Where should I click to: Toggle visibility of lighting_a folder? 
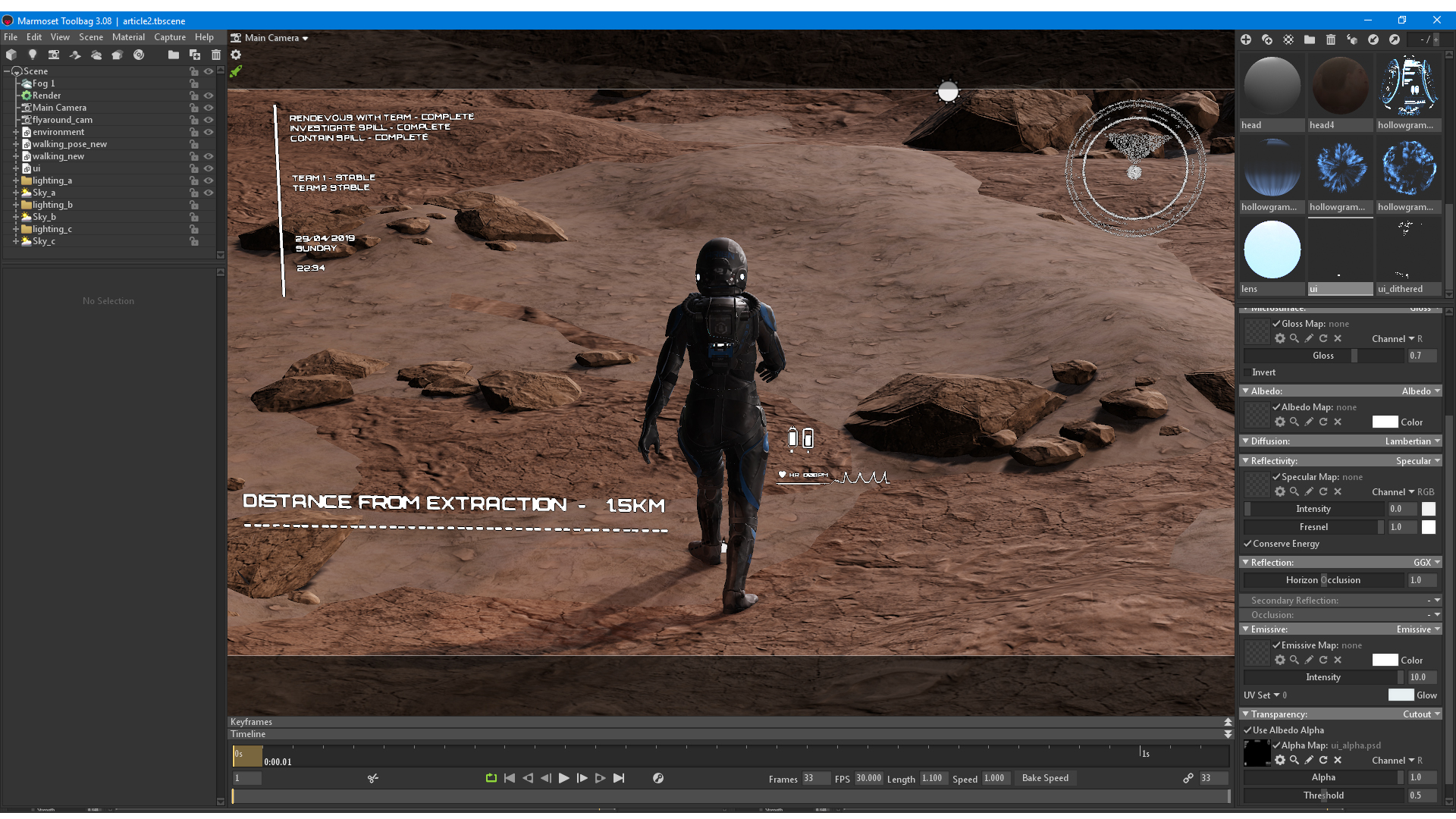click(x=209, y=180)
